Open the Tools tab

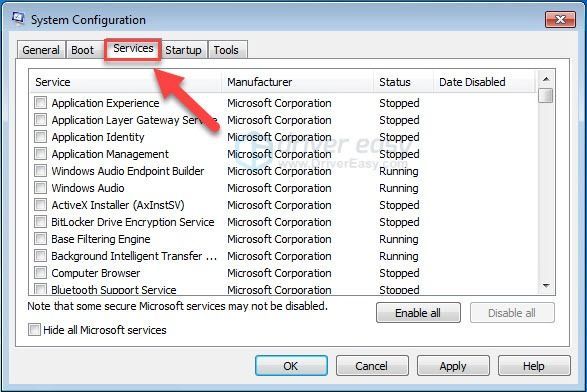tap(227, 50)
